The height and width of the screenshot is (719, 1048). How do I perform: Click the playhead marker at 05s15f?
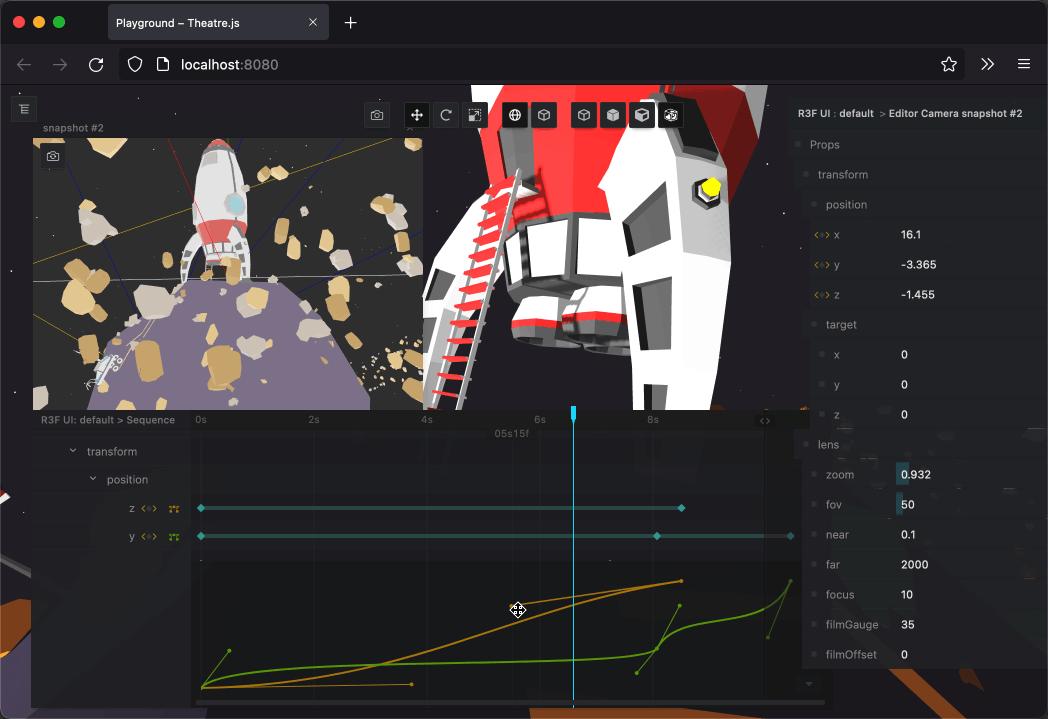point(573,414)
